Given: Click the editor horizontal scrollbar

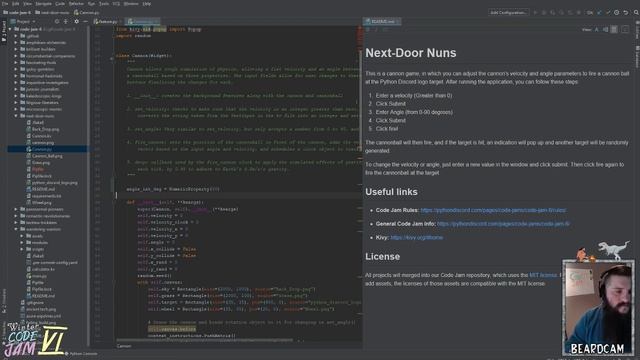Looking at the screenshot, I should point(204,340).
